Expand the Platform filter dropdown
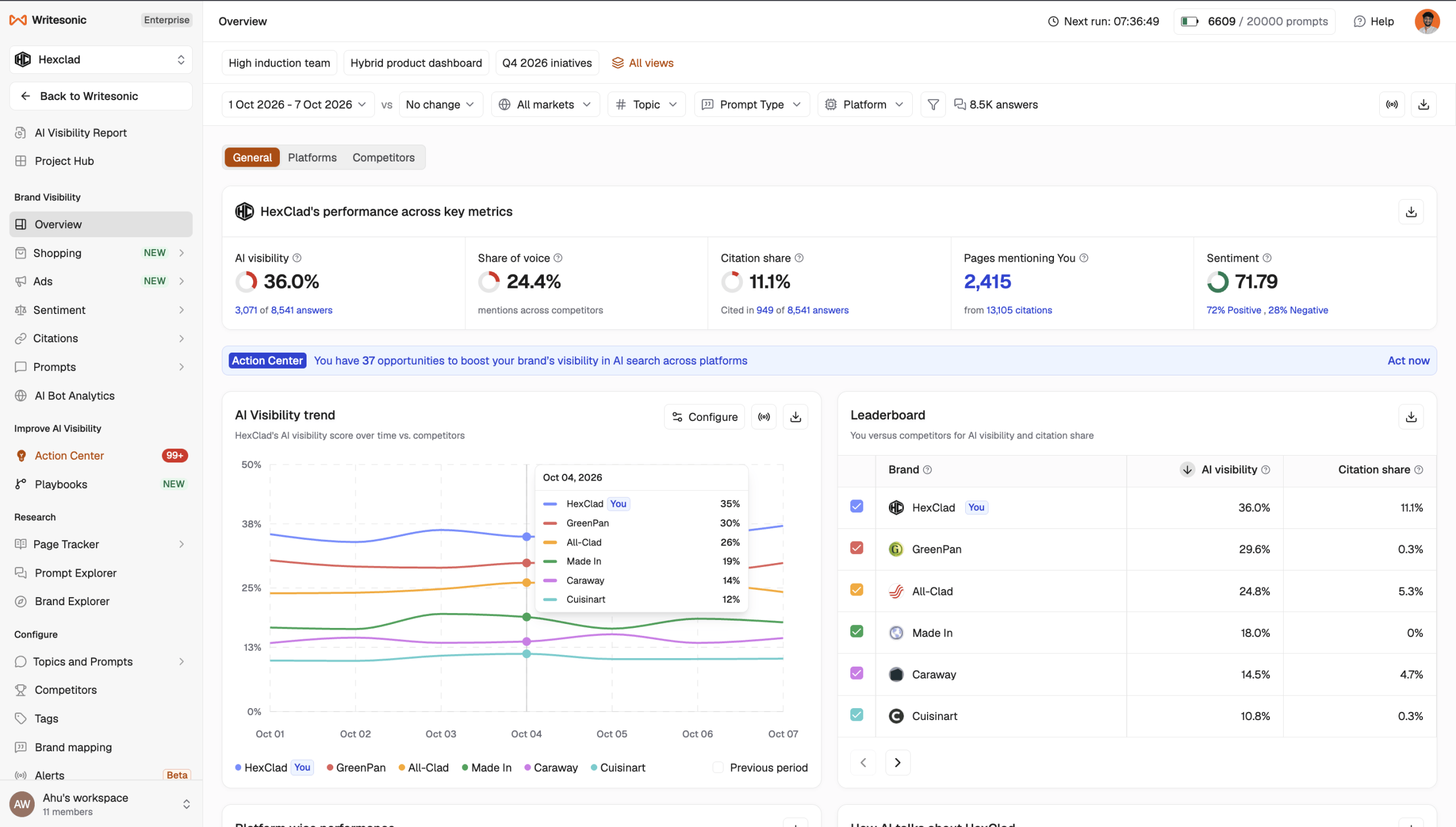The width and height of the screenshot is (1456, 827). [865, 105]
